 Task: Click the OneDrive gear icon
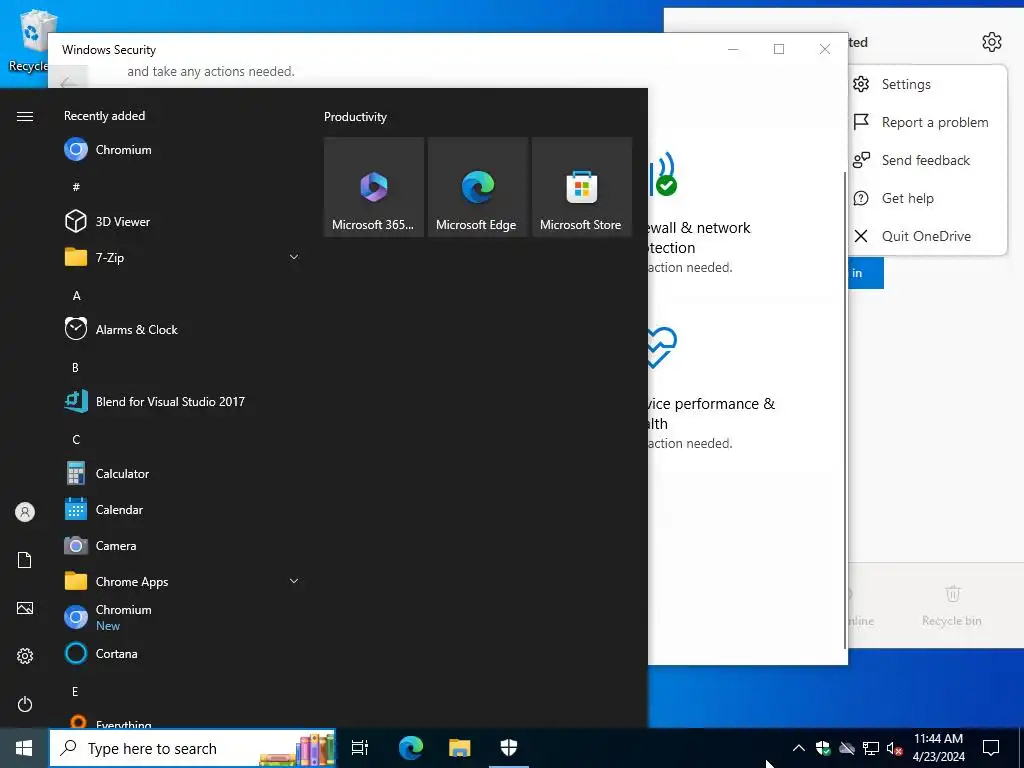point(991,42)
